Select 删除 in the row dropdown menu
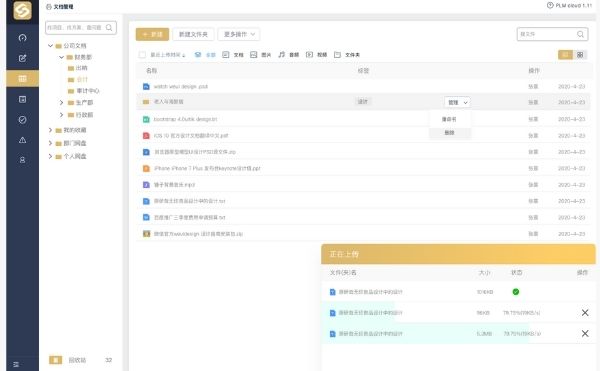The image size is (600, 371). [x=450, y=133]
